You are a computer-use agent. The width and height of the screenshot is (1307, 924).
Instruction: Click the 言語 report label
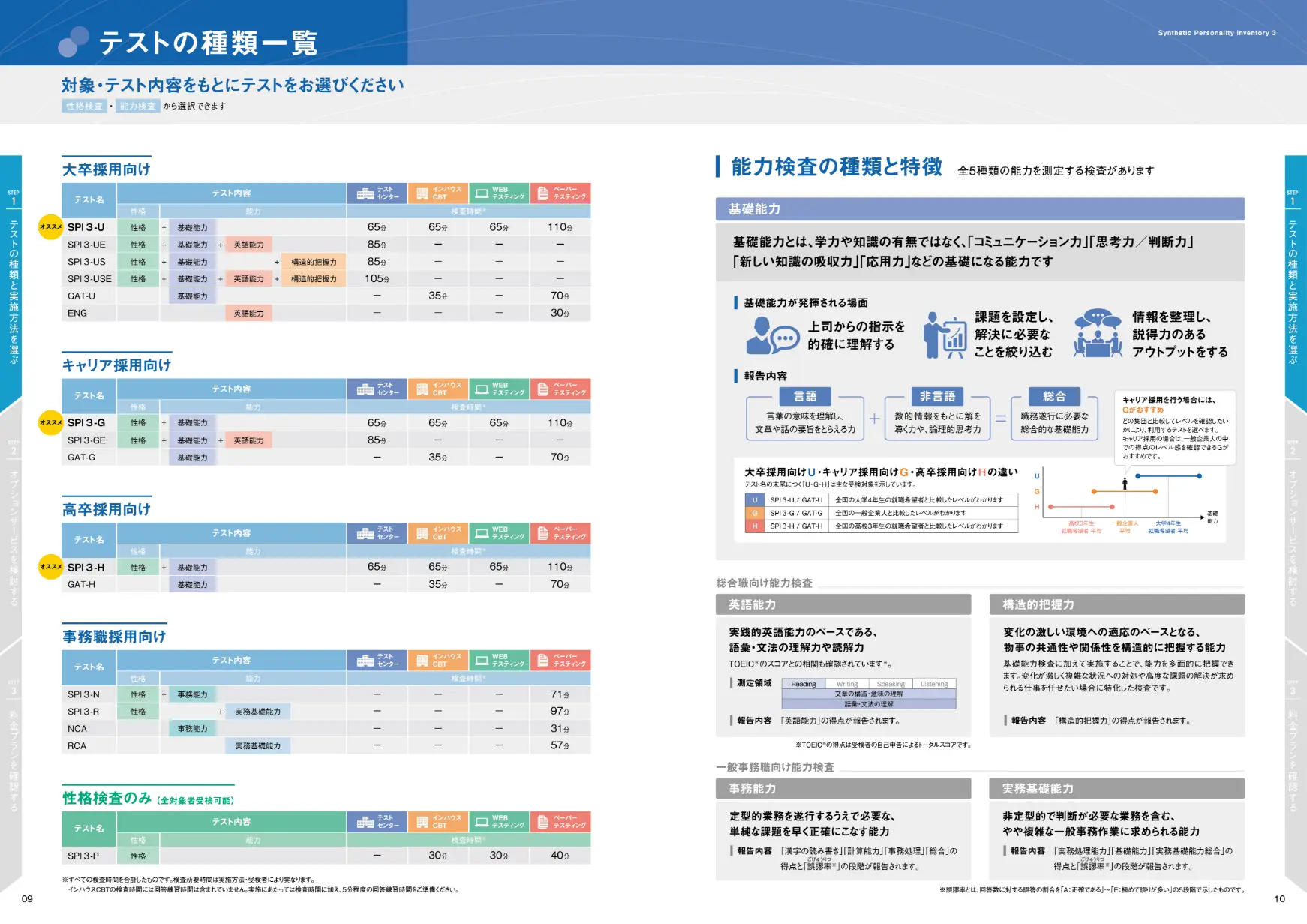pyautogui.click(x=805, y=396)
